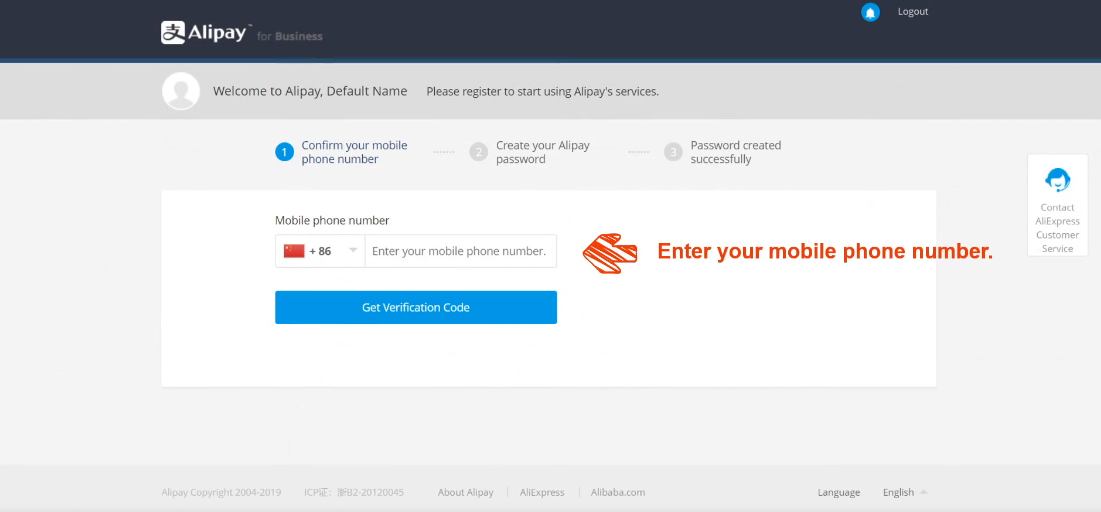Click the Alipay logo icon

[173, 32]
